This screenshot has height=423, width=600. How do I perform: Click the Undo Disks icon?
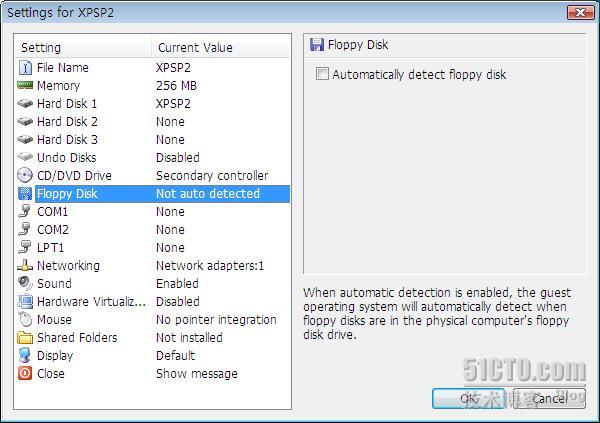(x=25, y=157)
